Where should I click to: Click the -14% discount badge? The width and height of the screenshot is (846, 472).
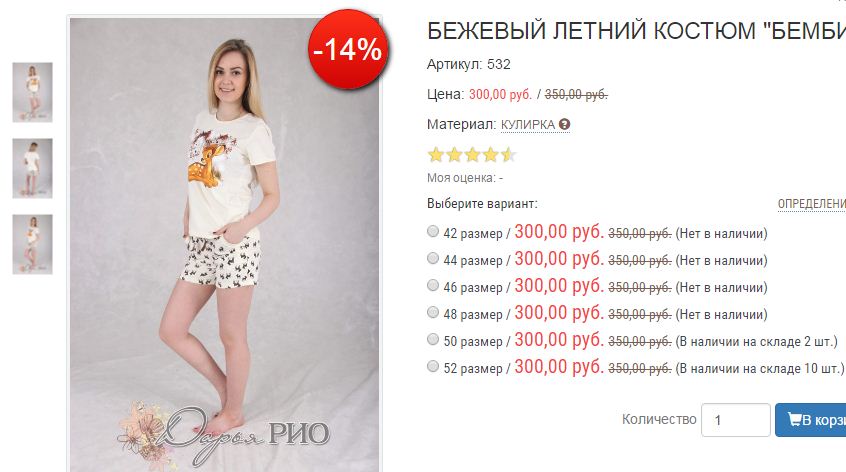348,49
